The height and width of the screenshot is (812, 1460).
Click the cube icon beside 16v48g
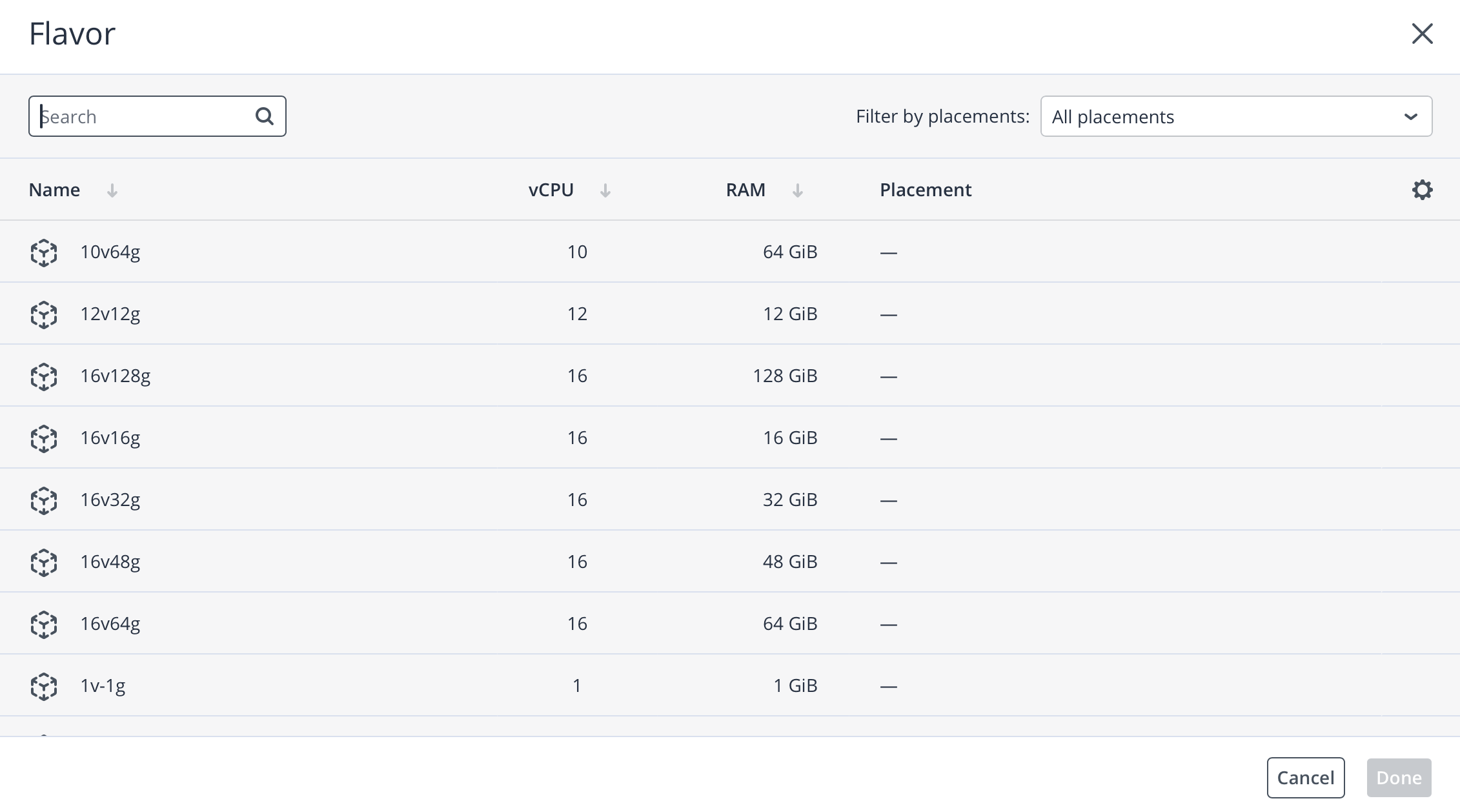click(x=44, y=562)
